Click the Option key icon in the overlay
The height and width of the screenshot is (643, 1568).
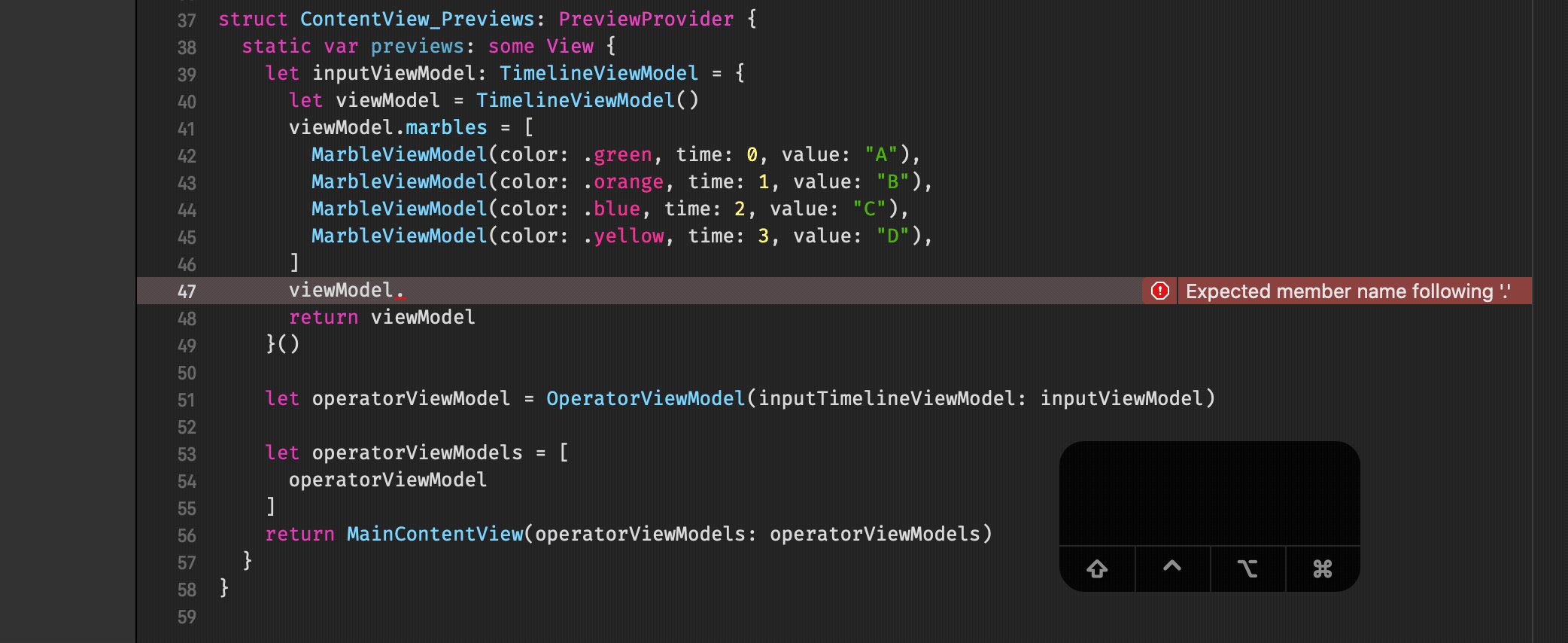1247,568
